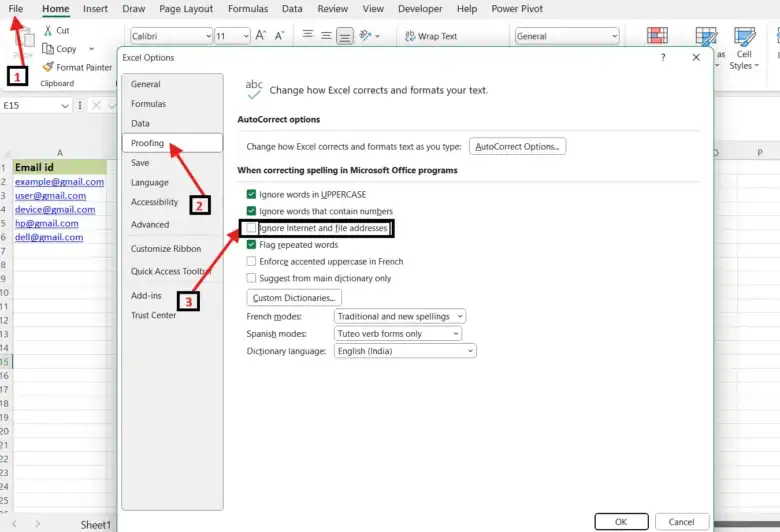This screenshot has width=780, height=532.
Task: Increase font size with larger A icon
Action: (x=261, y=35)
